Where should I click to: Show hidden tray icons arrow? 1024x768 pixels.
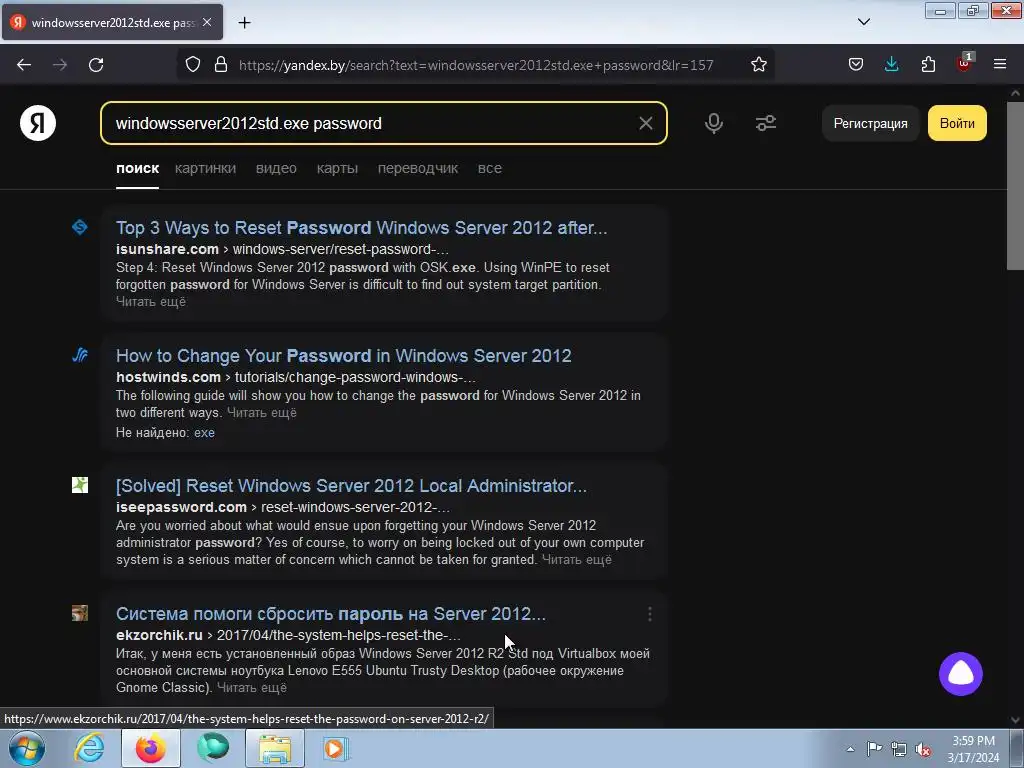(x=850, y=749)
